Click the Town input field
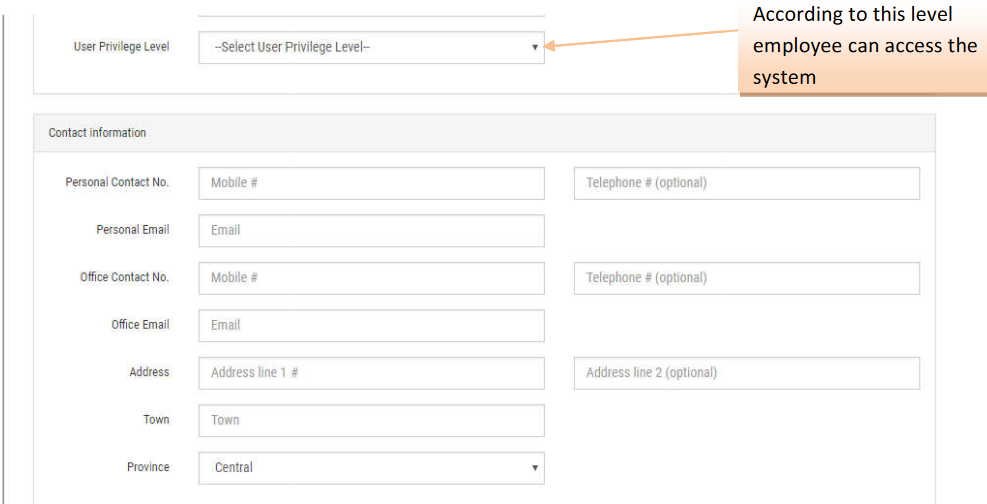The height and width of the screenshot is (504, 987). pos(371,420)
